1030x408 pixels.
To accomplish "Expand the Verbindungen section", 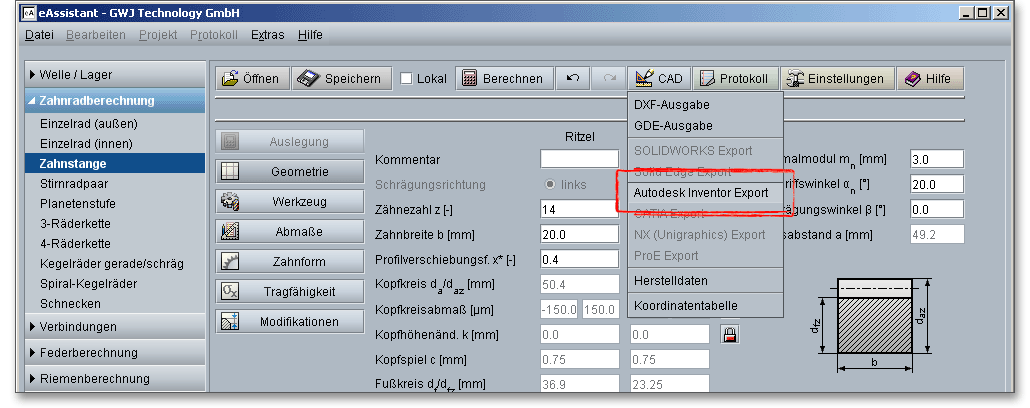I will 78,326.
